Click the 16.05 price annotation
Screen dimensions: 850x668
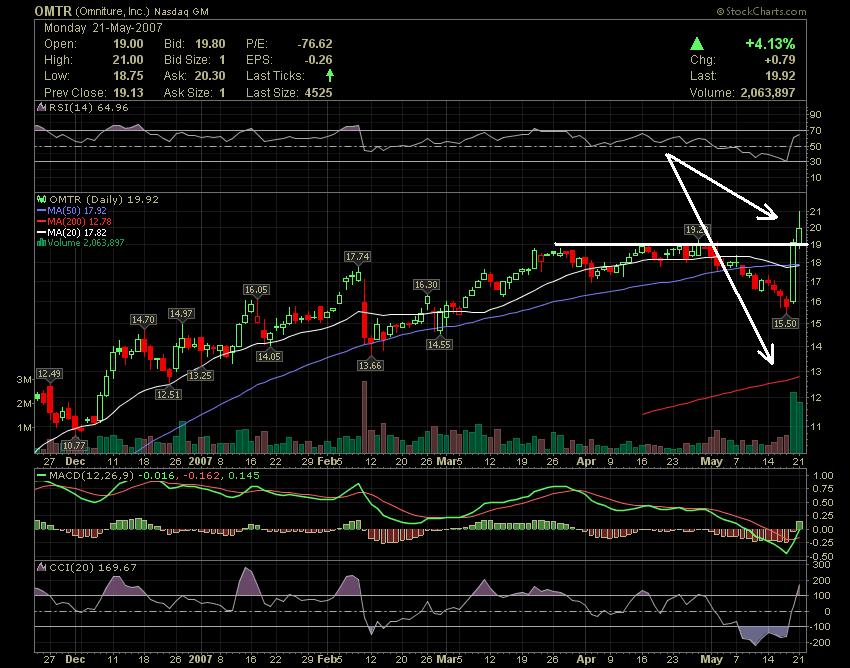pos(256,290)
